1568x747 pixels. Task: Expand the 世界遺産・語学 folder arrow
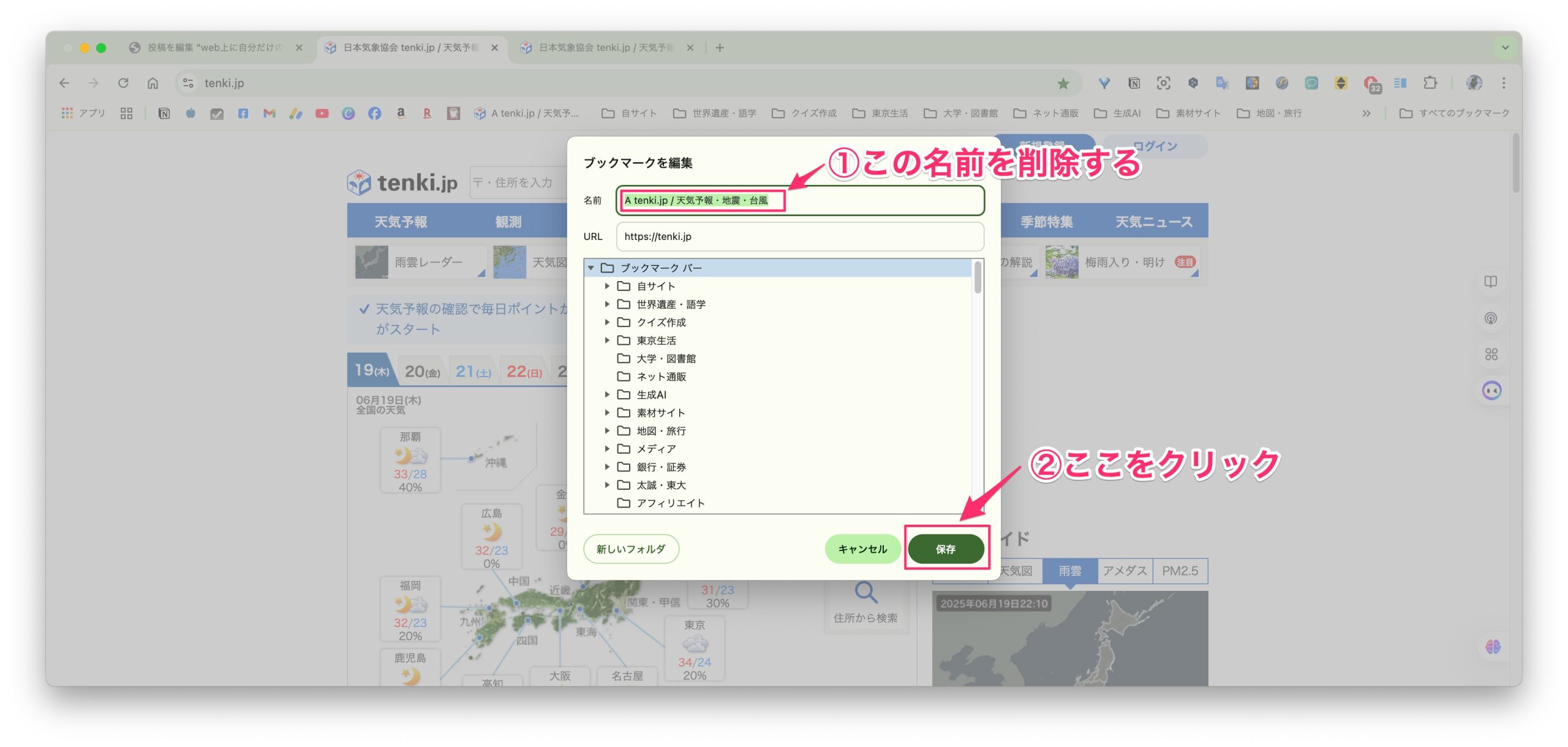point(607,304)
